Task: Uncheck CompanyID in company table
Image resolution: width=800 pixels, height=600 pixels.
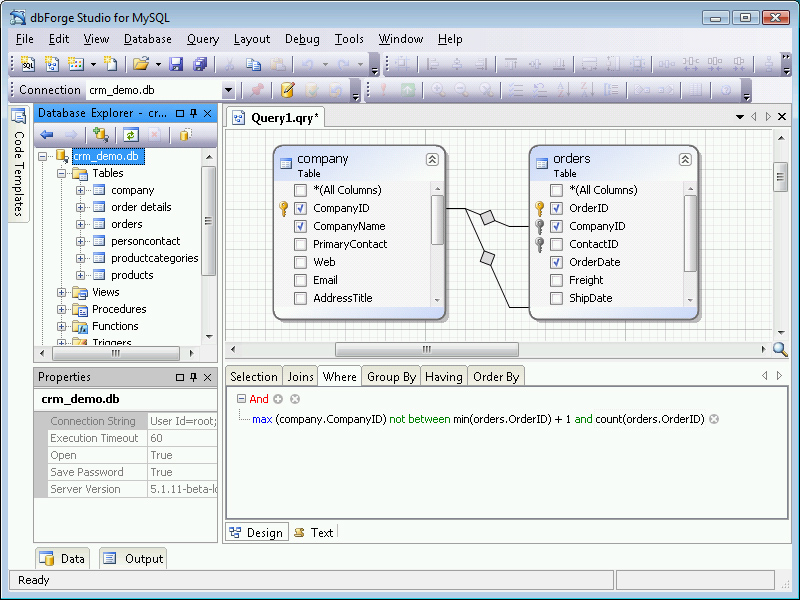Action: [x=301, y=208]
